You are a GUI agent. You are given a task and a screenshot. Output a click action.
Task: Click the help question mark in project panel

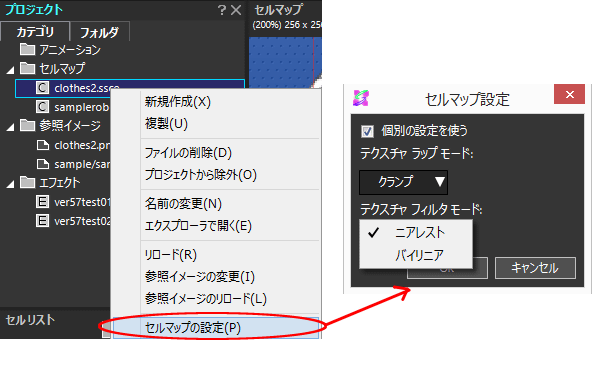222,10
